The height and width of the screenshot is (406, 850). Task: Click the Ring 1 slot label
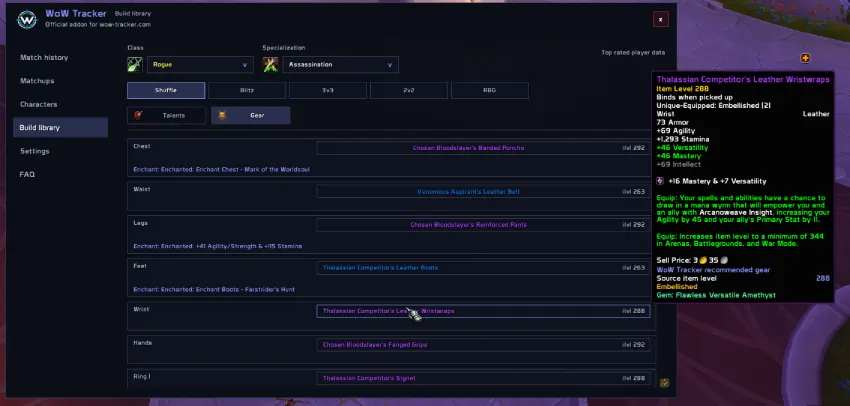coord(142,376)
